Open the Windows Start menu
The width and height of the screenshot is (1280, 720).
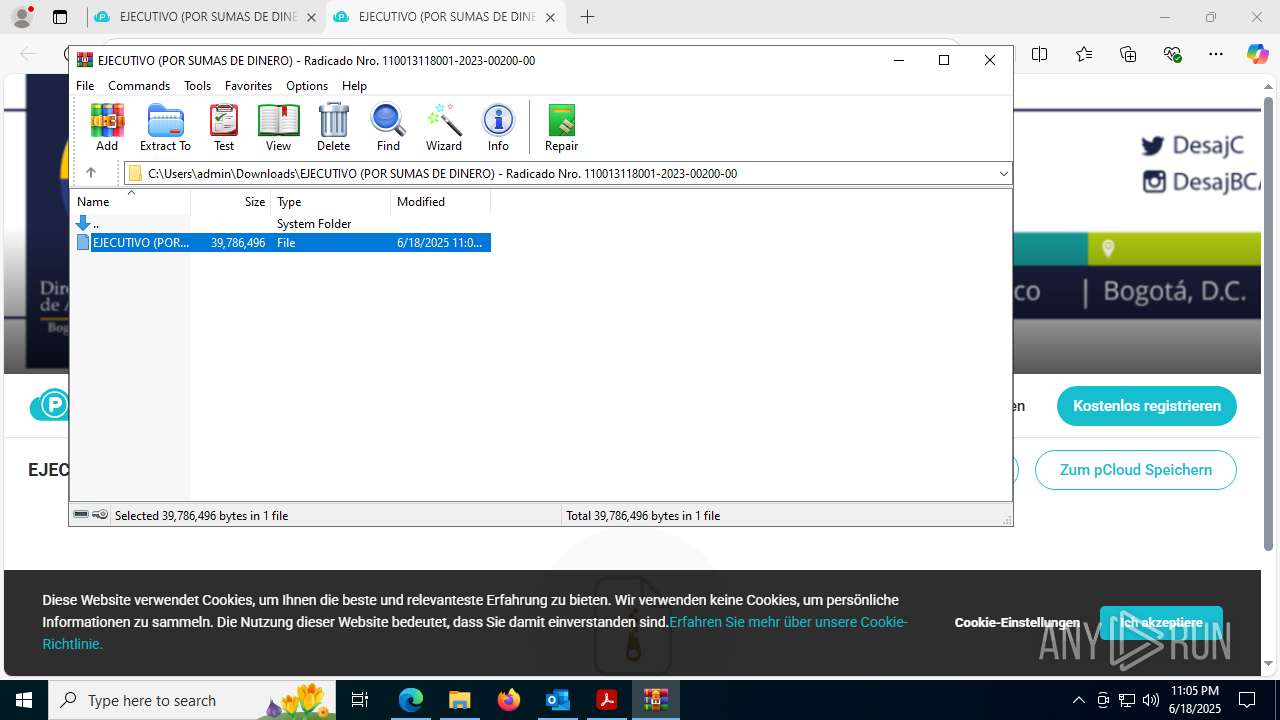click(x=24, y=700)
